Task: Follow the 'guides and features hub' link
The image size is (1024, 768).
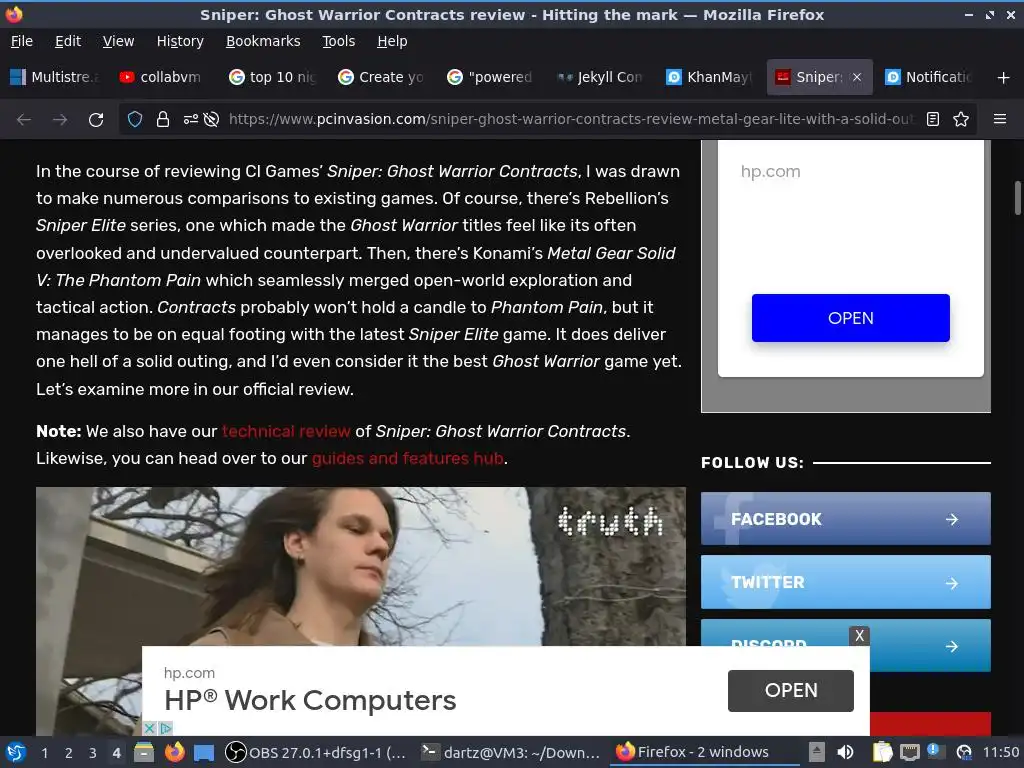Action: click(408, 458)
